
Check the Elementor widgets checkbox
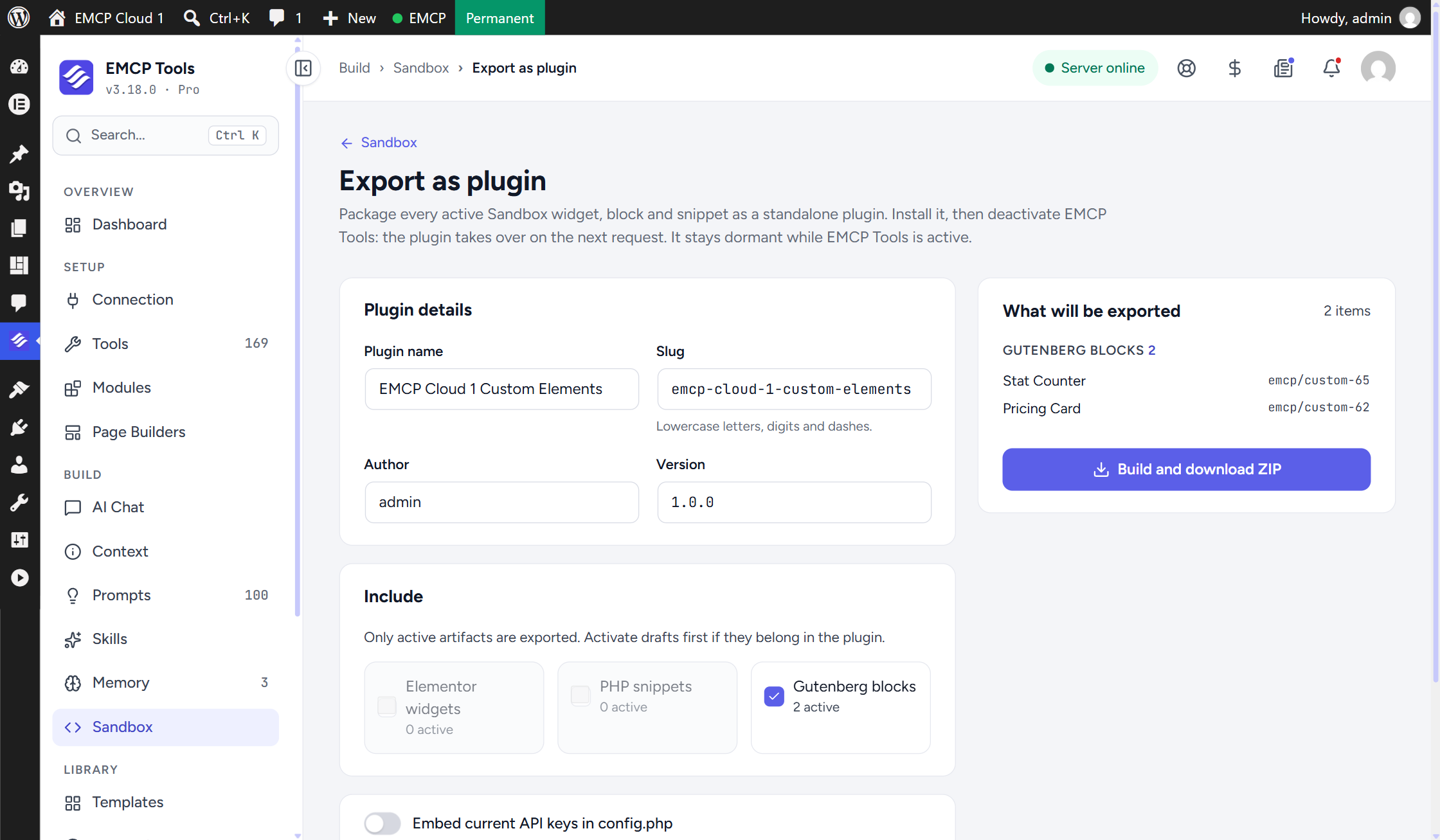coord(386,706)
